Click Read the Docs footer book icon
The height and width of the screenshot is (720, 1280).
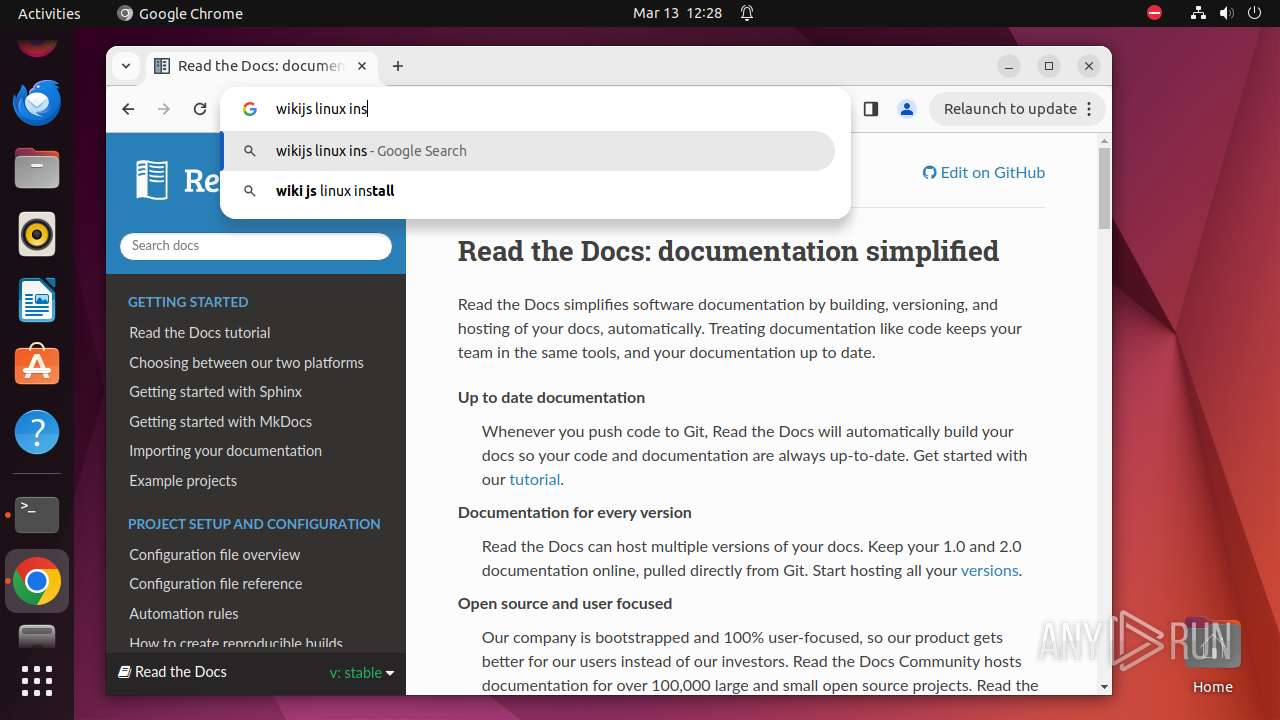pyautogui.click(x=125, y=672)
